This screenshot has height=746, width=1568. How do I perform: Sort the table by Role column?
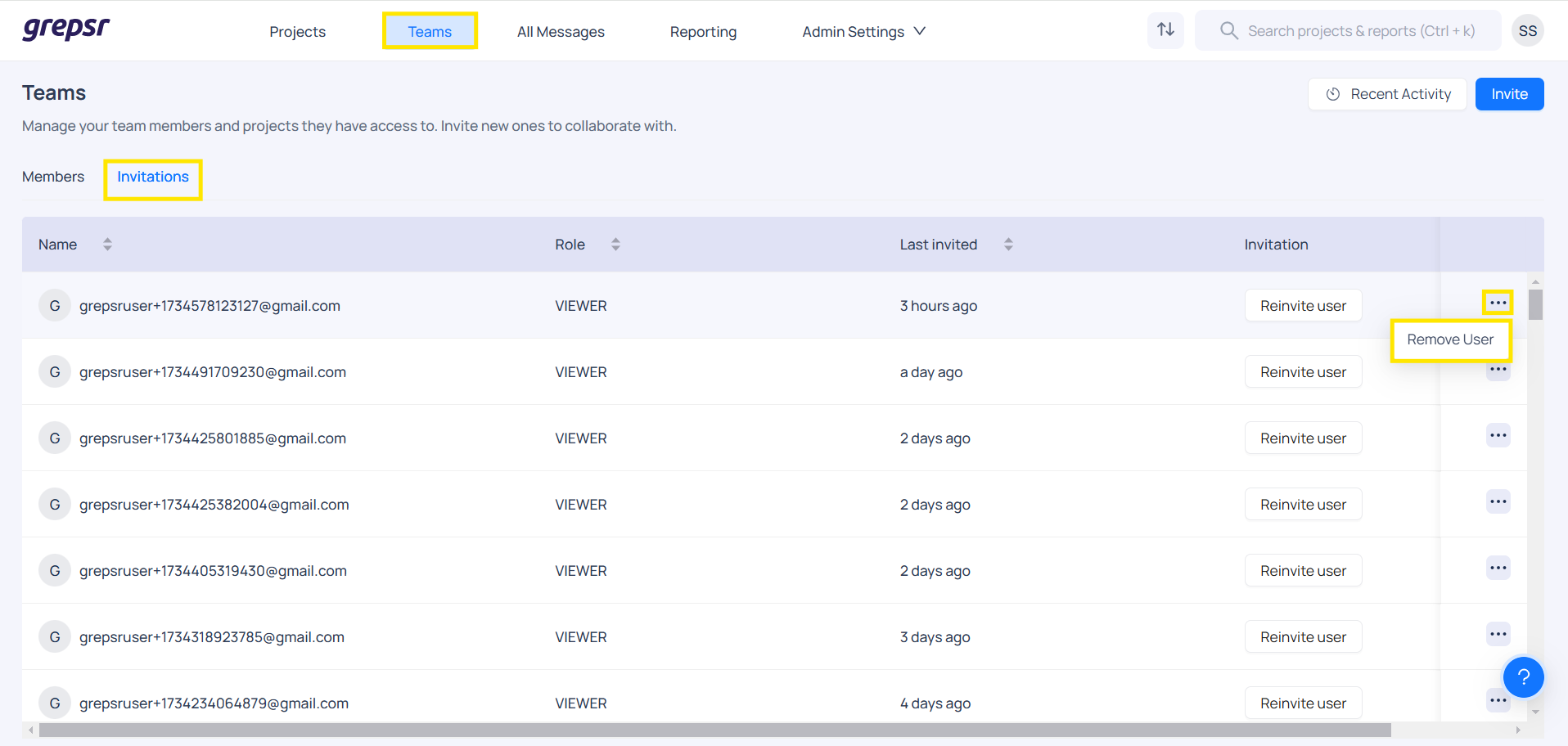coord(615,245)
